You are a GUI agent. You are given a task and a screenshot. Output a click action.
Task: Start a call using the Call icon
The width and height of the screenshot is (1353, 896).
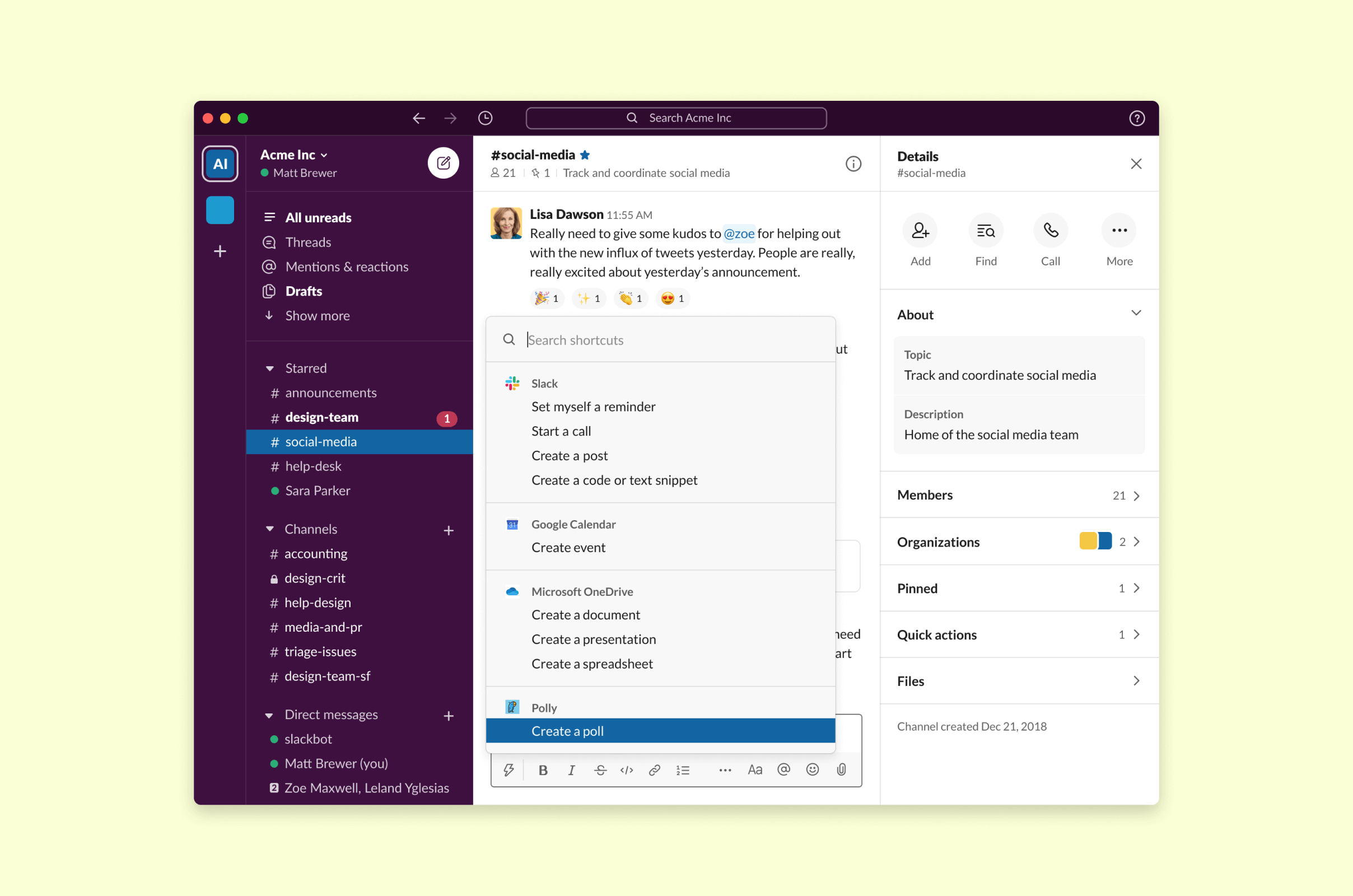tap(1051, 230)
